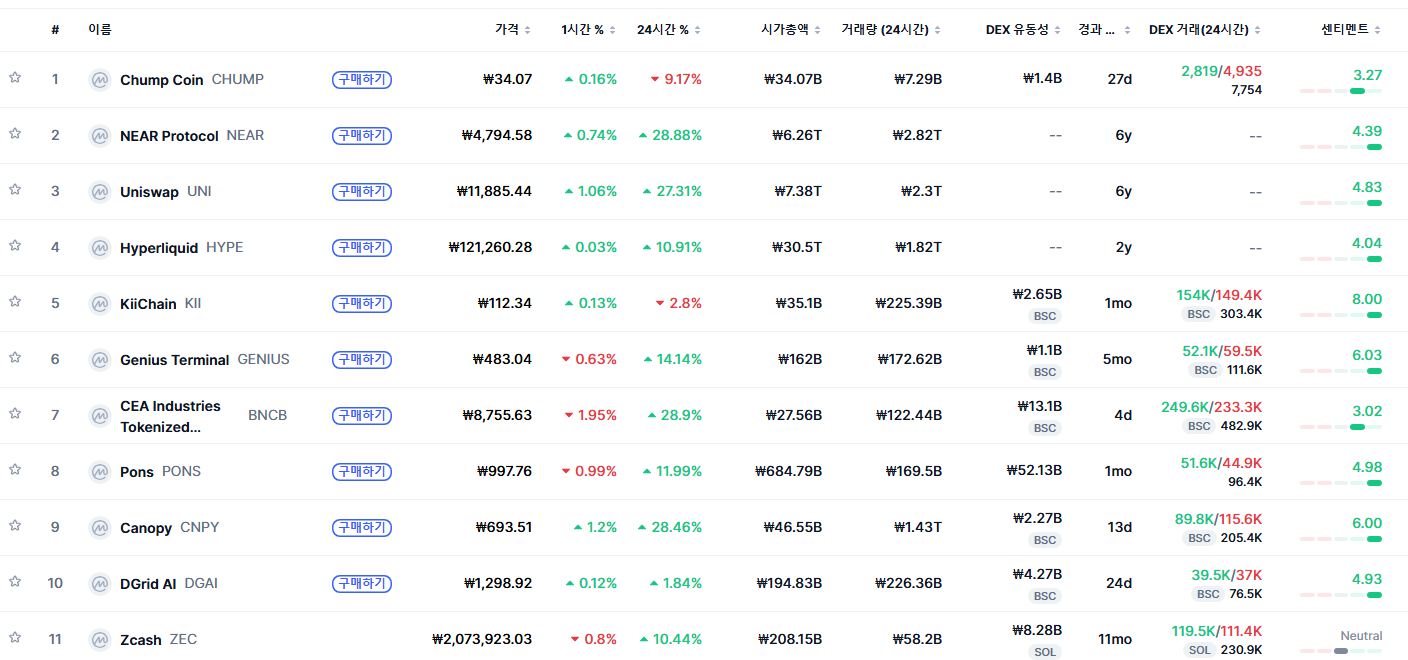Click the Chump Coin logo icon

pos(99,80)
